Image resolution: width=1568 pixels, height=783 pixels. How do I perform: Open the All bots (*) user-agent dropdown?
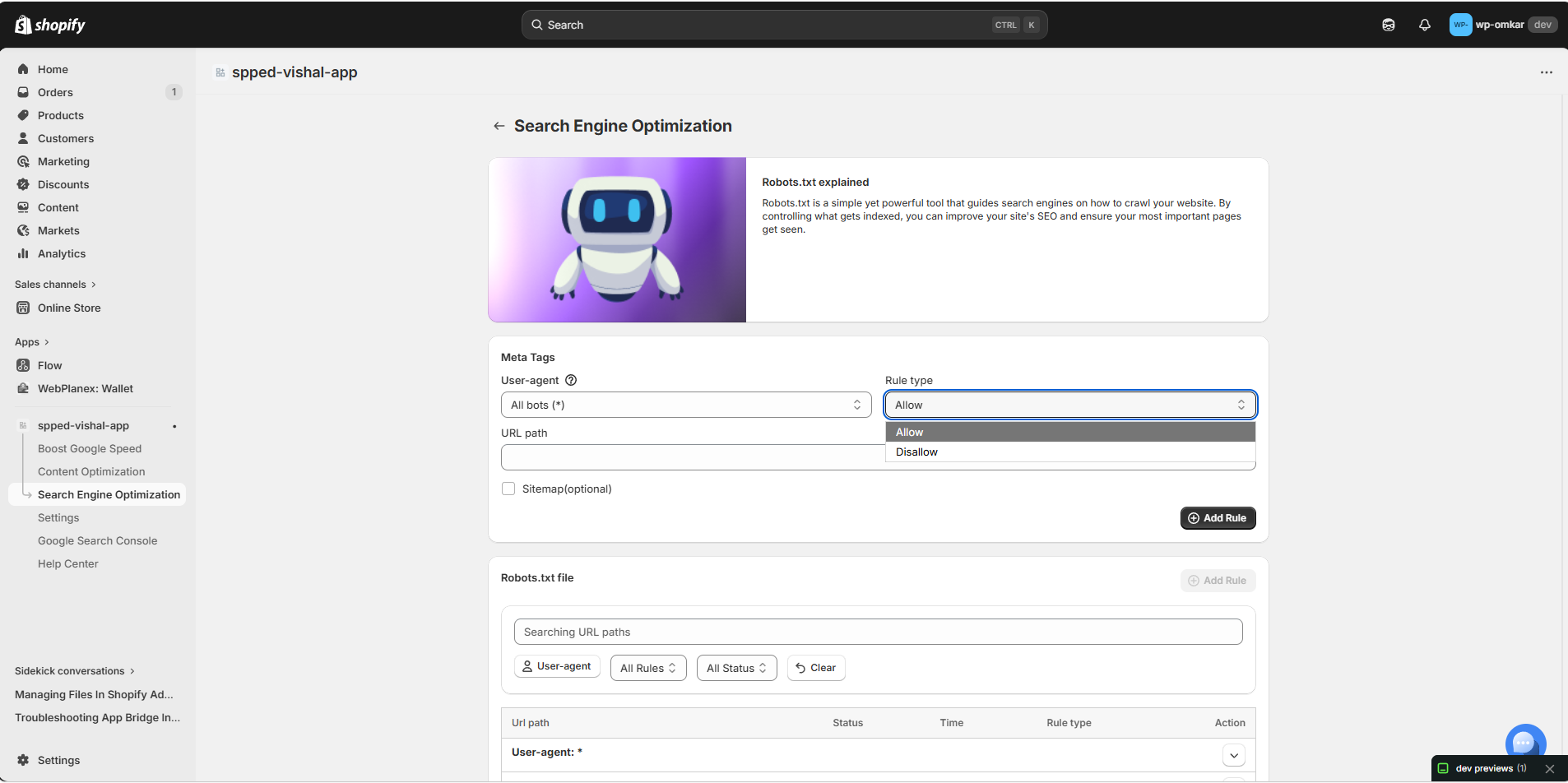[x=685, y=405]
